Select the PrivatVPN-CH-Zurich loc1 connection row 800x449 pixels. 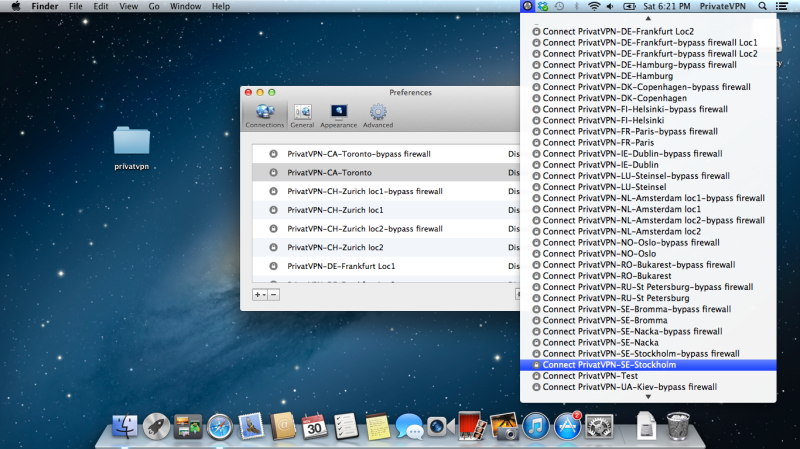point(335,210)
